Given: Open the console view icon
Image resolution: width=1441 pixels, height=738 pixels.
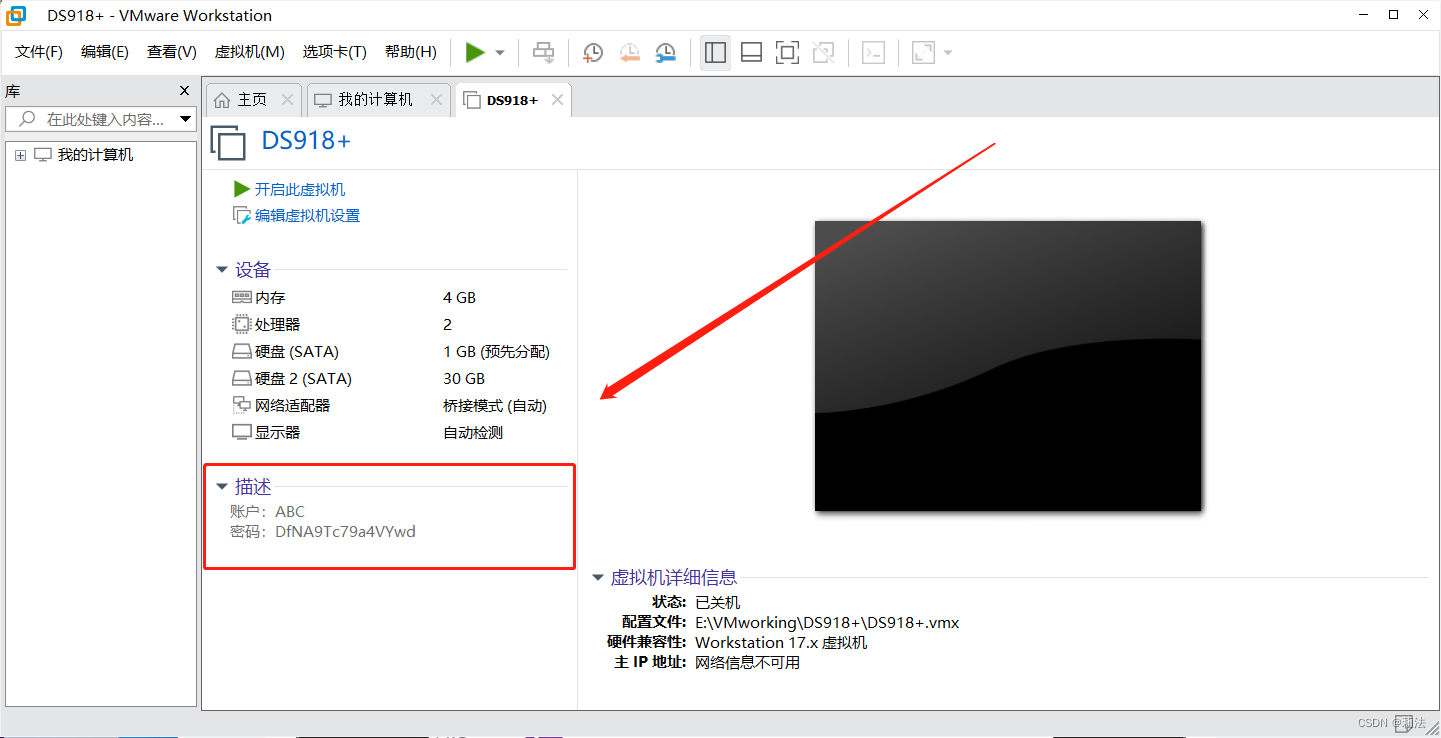Looking at the screenshot, I should coord(873,52).
